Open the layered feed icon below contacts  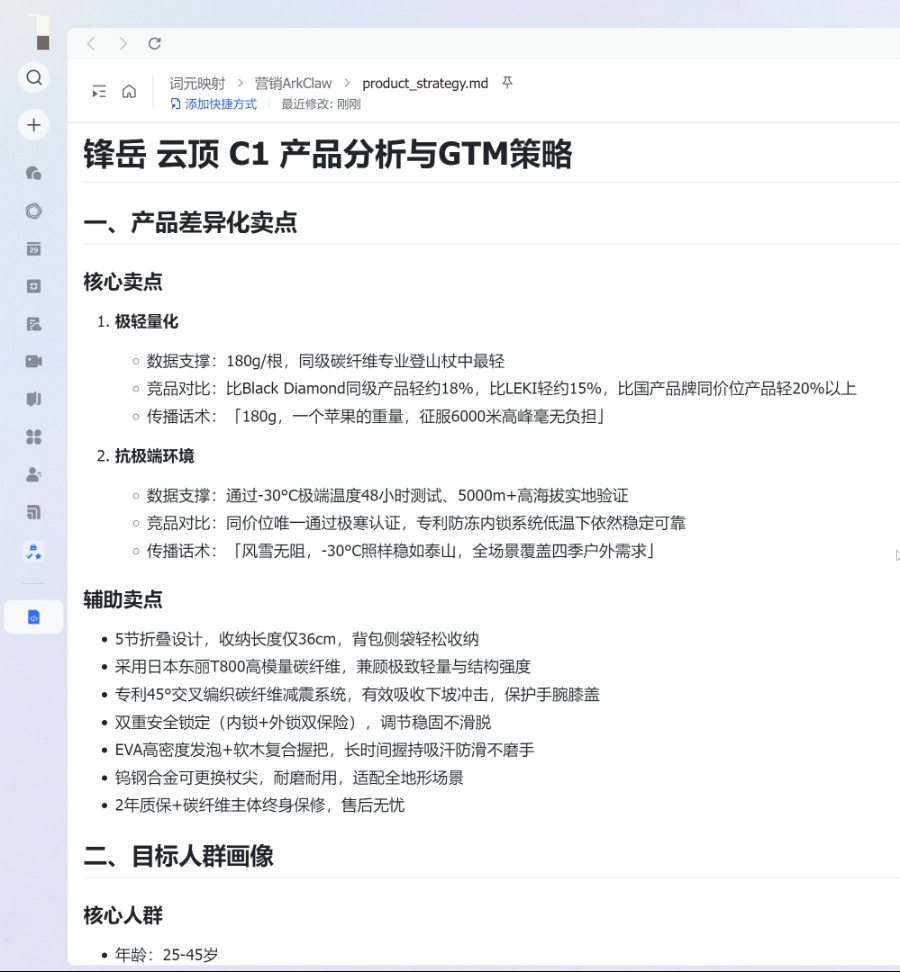34,513
